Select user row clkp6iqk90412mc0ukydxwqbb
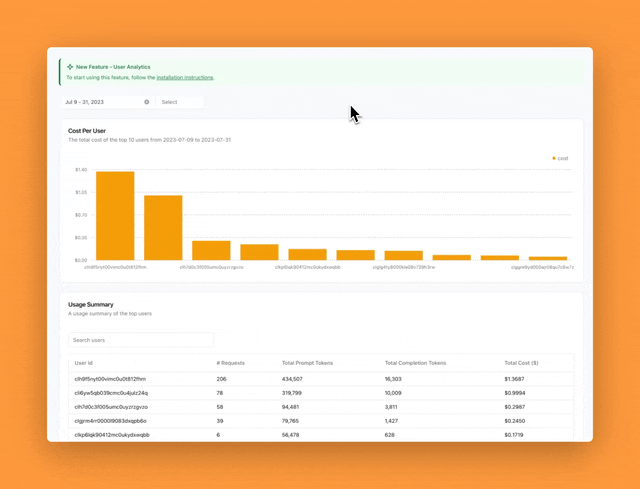 pos(321,435)
